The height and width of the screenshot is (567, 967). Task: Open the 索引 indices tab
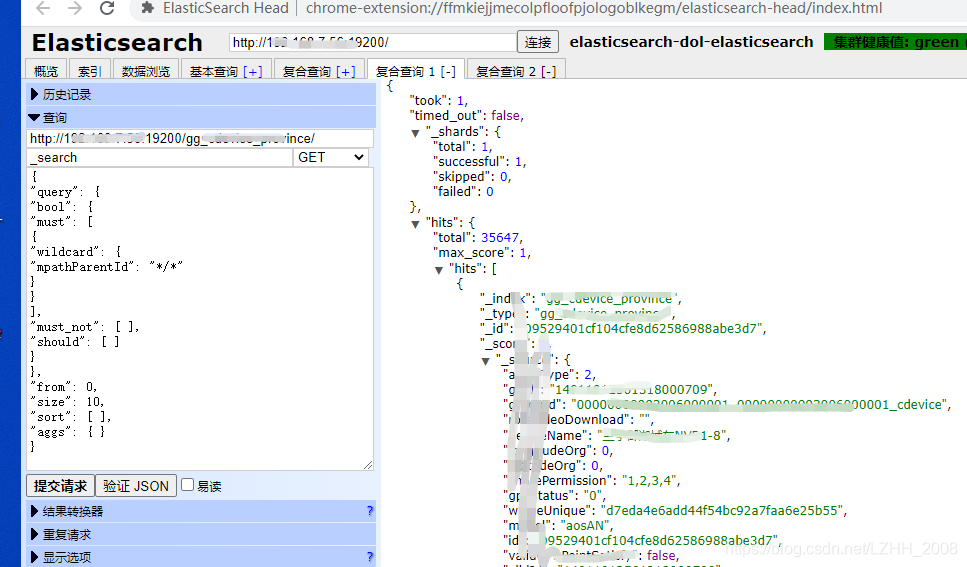click(89, 71)
